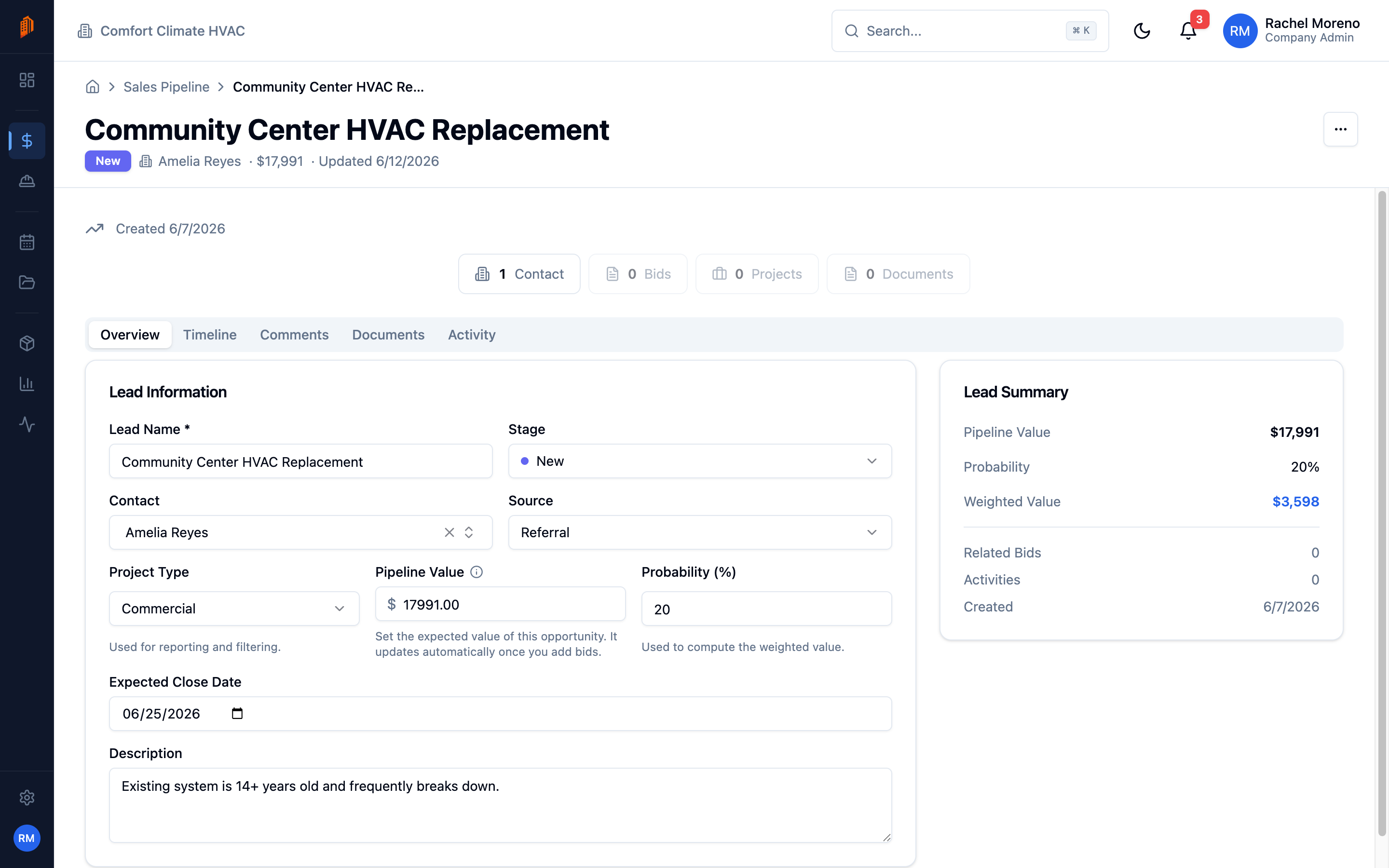Open the activity pulse icon in sidebar
This screenshot has height=868, width=1389.
point(27,424)
